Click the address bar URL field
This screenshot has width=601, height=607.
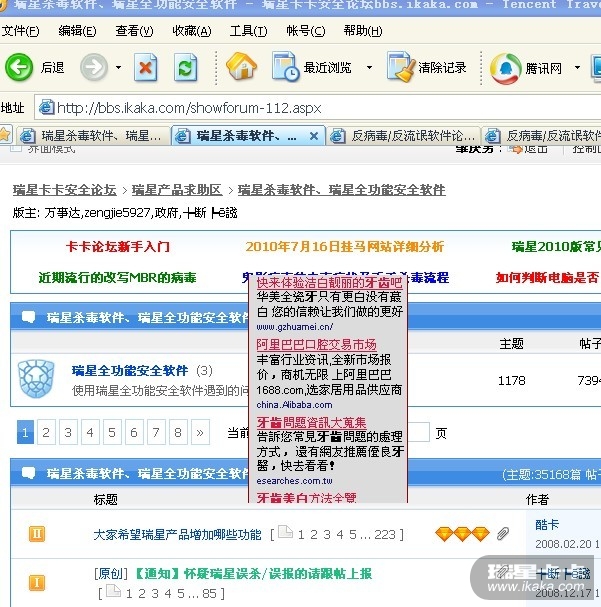317,108
